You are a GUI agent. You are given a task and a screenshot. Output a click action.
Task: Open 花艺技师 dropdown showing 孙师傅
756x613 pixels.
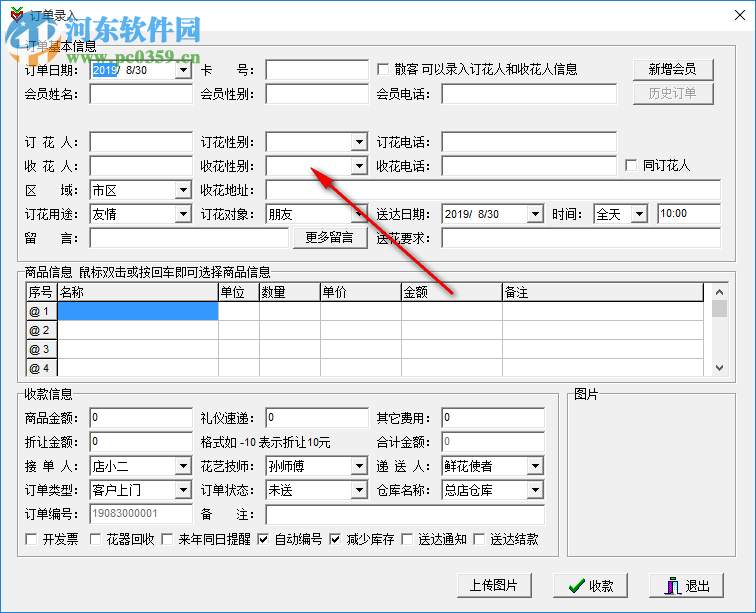tap(359, 466)
